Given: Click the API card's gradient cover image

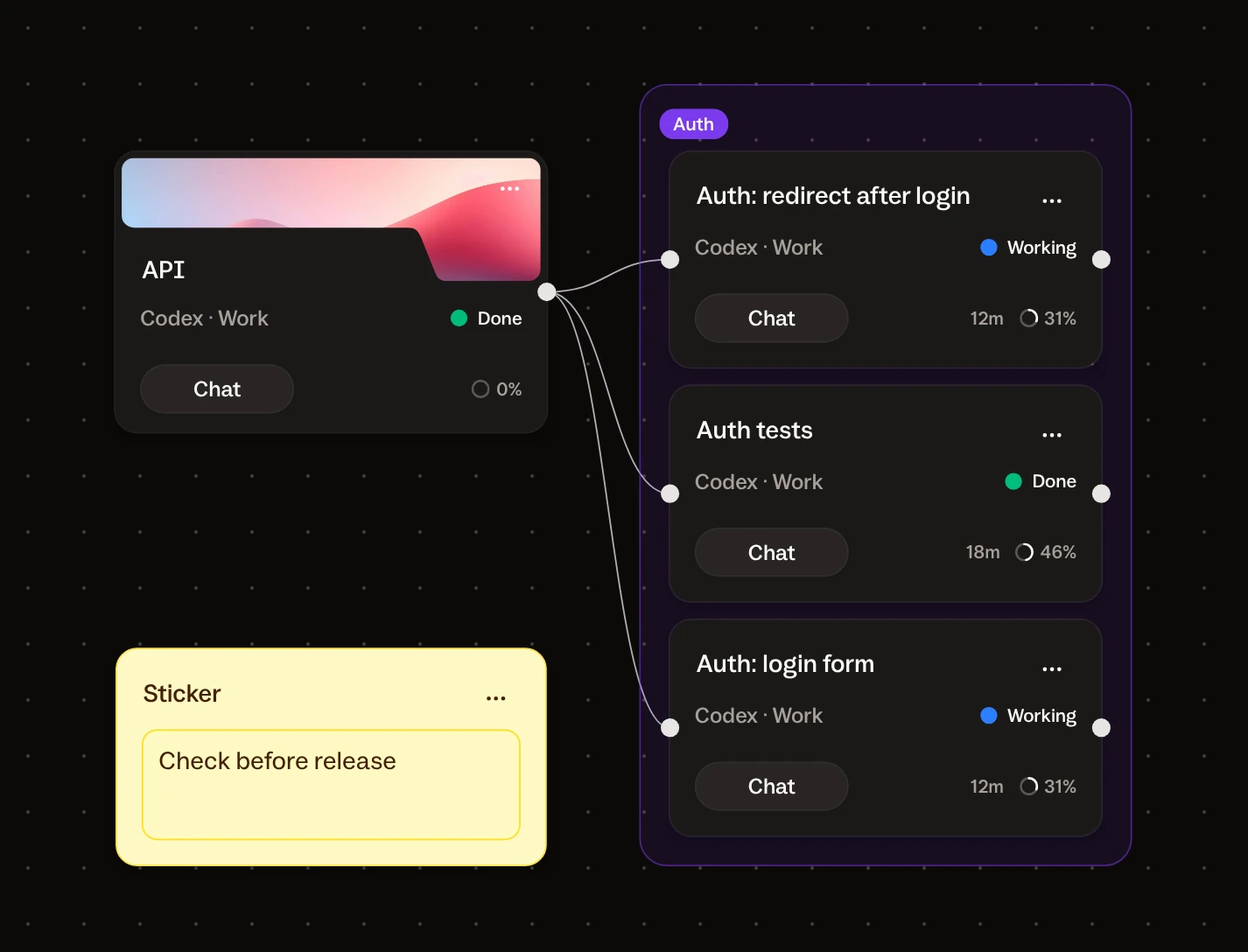Looking at the screenshot, I should click(331, 194).
